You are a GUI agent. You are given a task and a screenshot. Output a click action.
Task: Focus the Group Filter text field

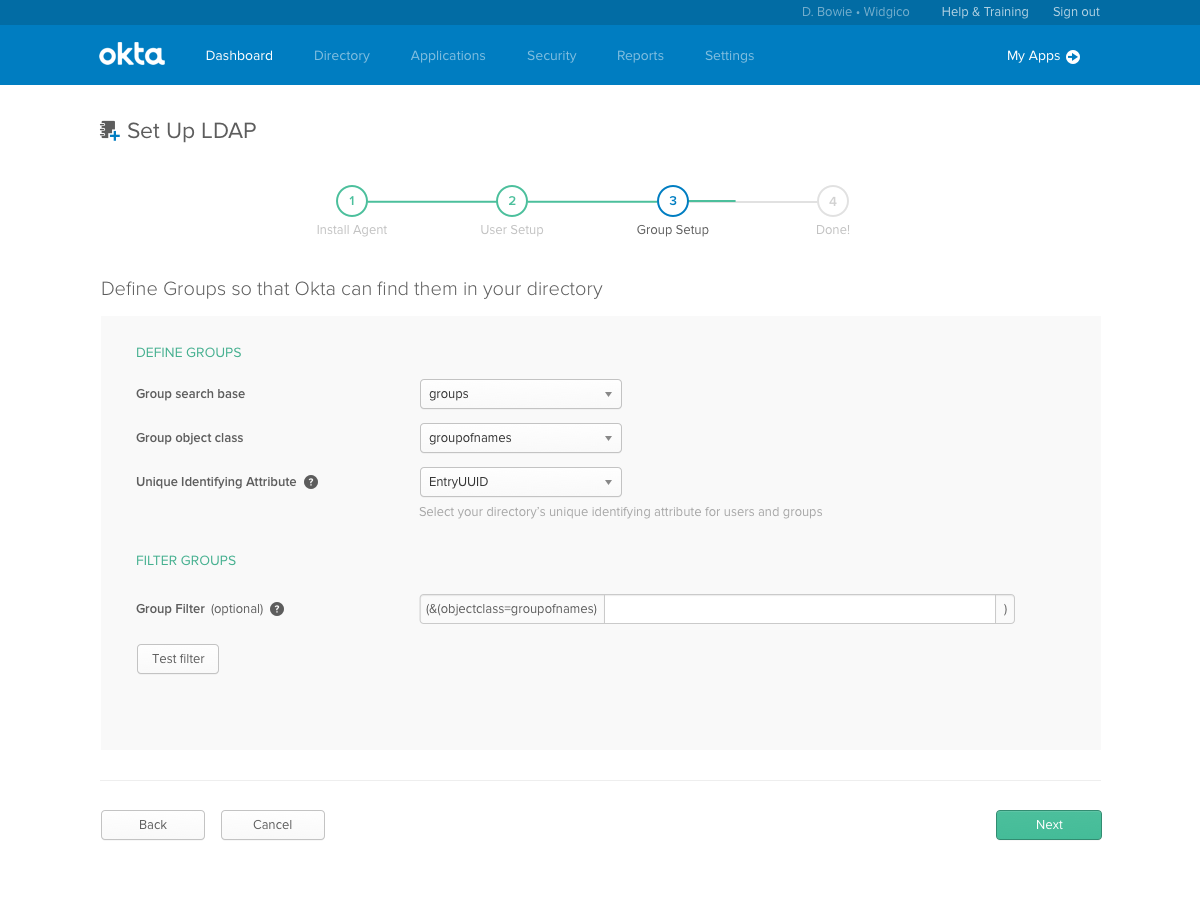(799, 609)
